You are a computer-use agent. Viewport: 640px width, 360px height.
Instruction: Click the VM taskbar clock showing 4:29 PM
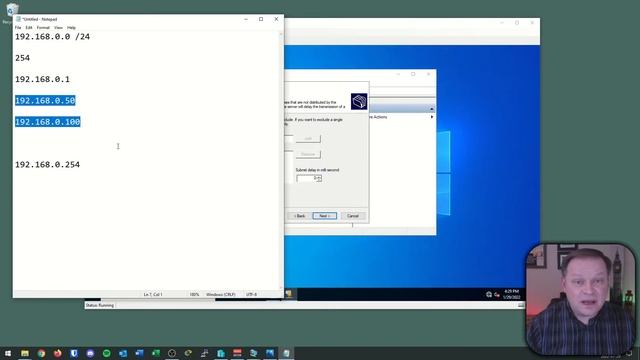[x=511, y=294]
